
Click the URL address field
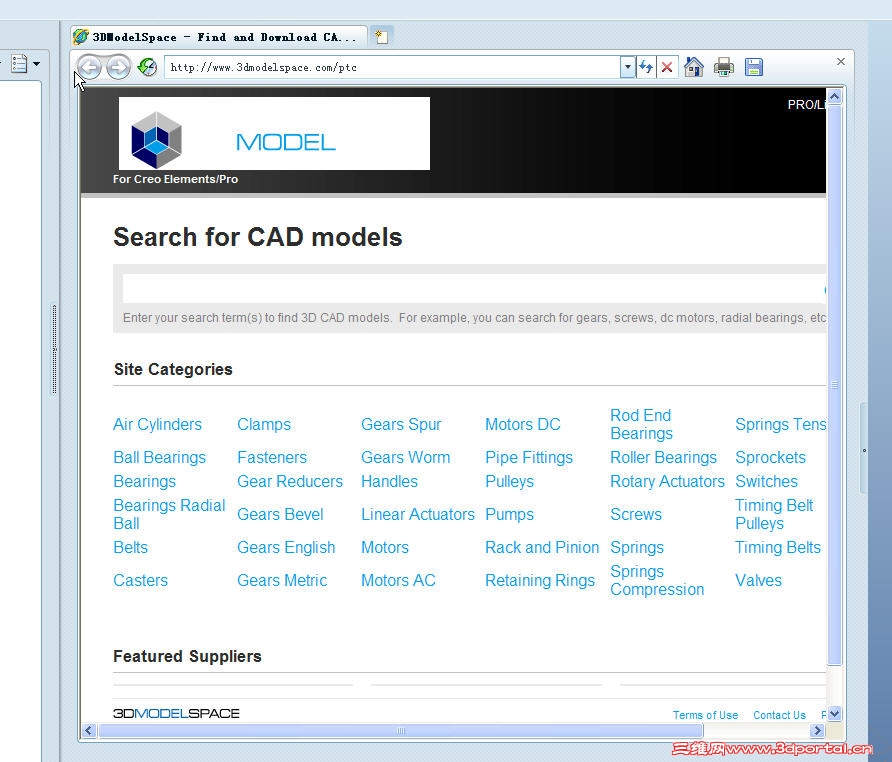click(x=393, y=67)
